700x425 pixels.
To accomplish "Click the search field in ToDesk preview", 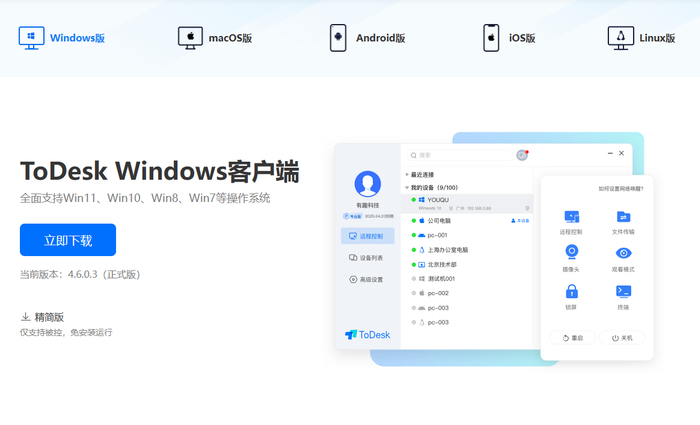I will (459, 155).
